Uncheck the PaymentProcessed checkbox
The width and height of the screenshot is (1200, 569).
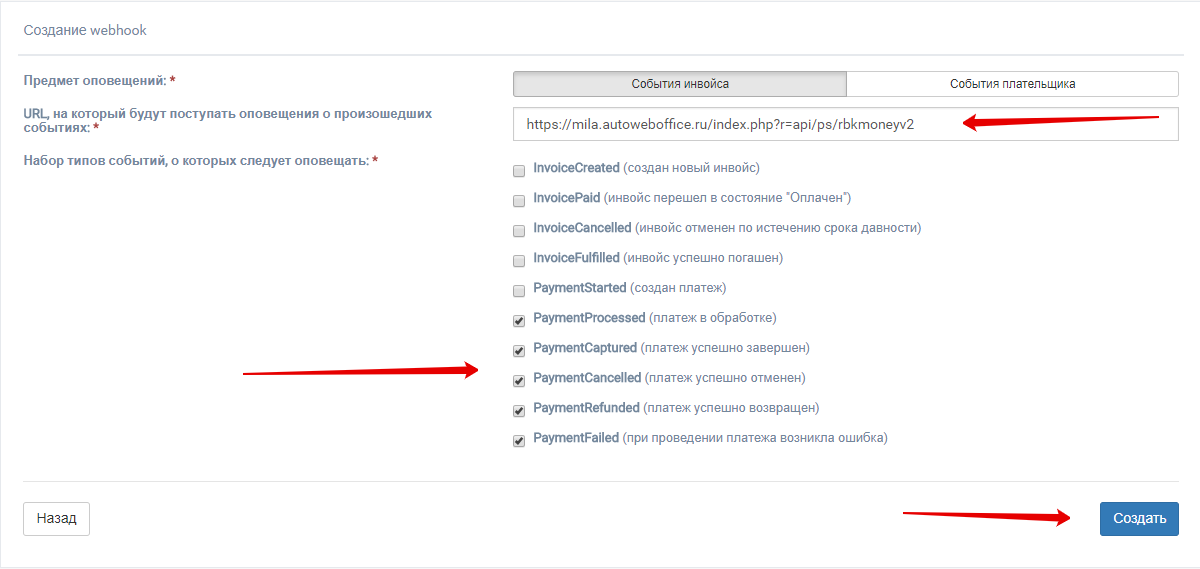pos(519,321)
